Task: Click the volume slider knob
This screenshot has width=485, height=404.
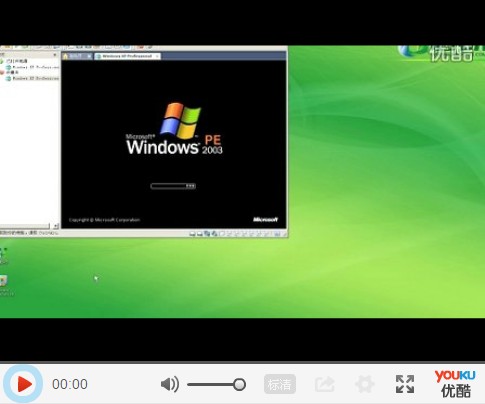Action: point(239,384)
